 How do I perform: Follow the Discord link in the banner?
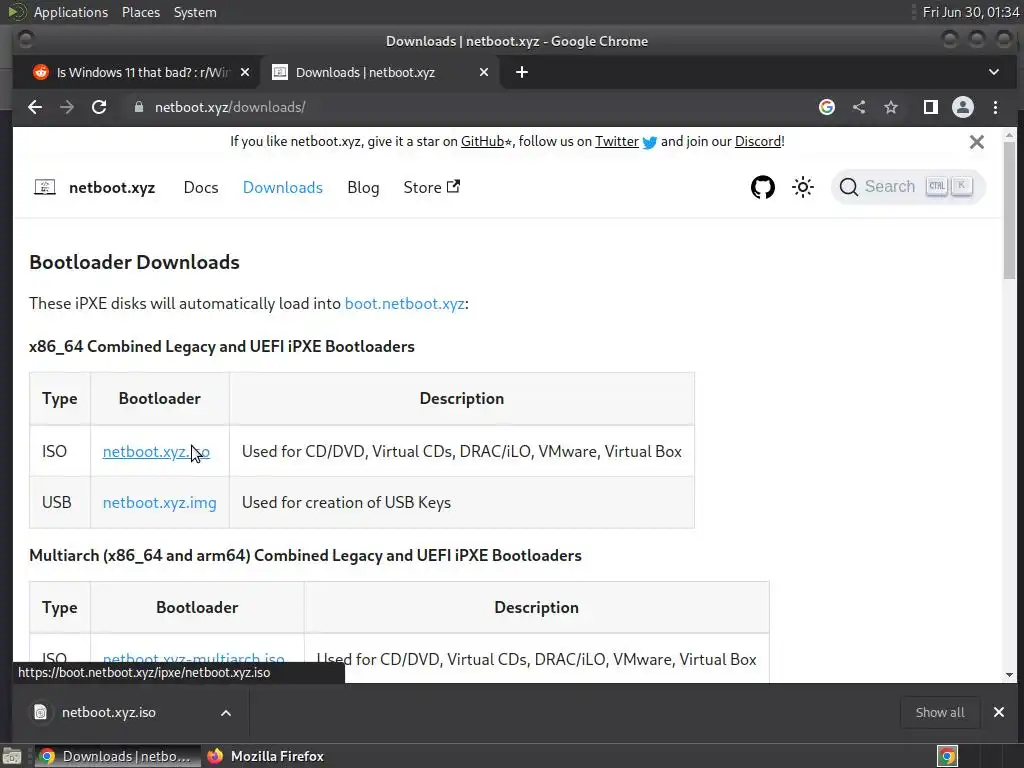(758, 142)
